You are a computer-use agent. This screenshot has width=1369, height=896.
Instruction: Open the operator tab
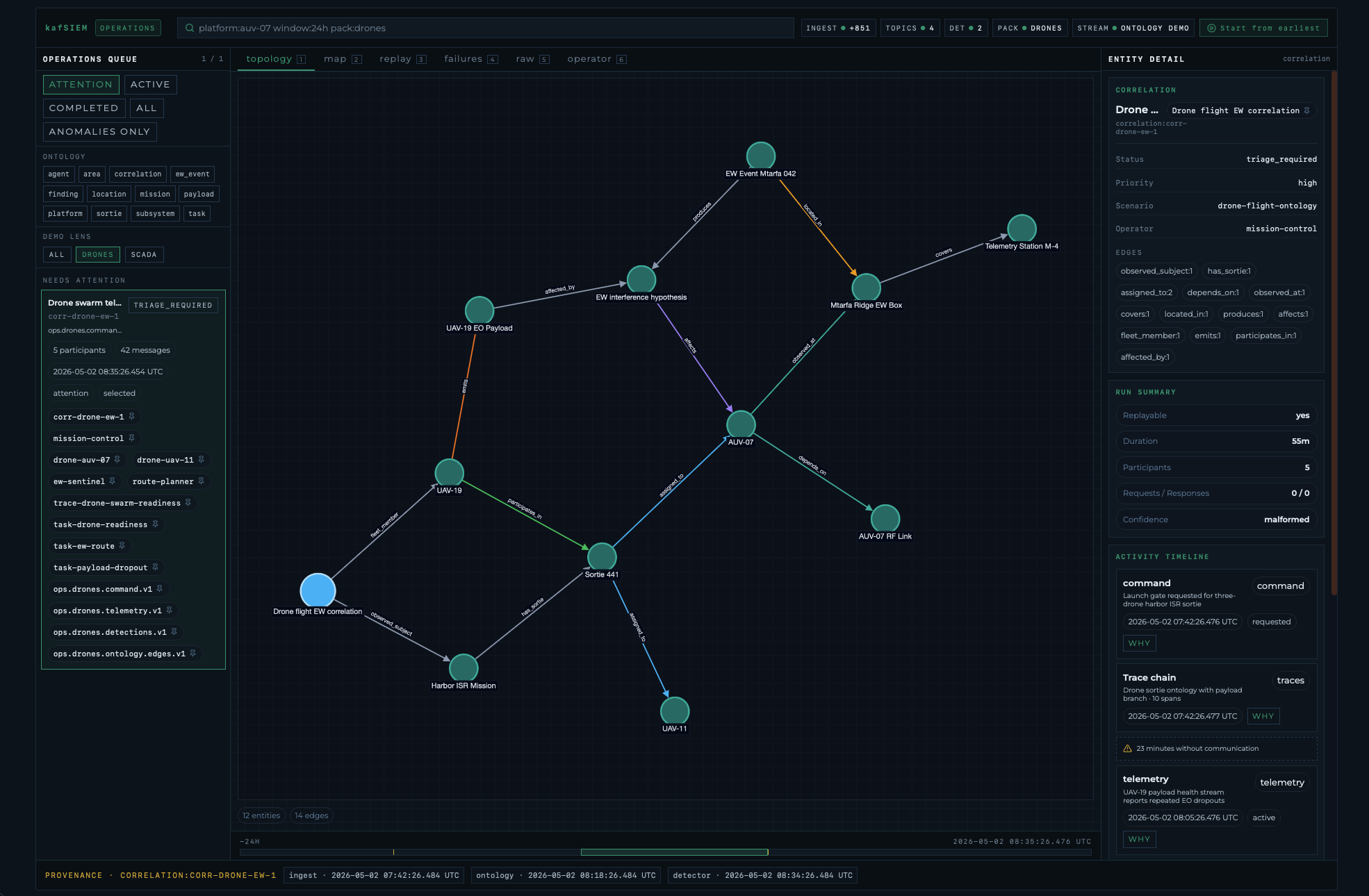(x=596, y=59)
